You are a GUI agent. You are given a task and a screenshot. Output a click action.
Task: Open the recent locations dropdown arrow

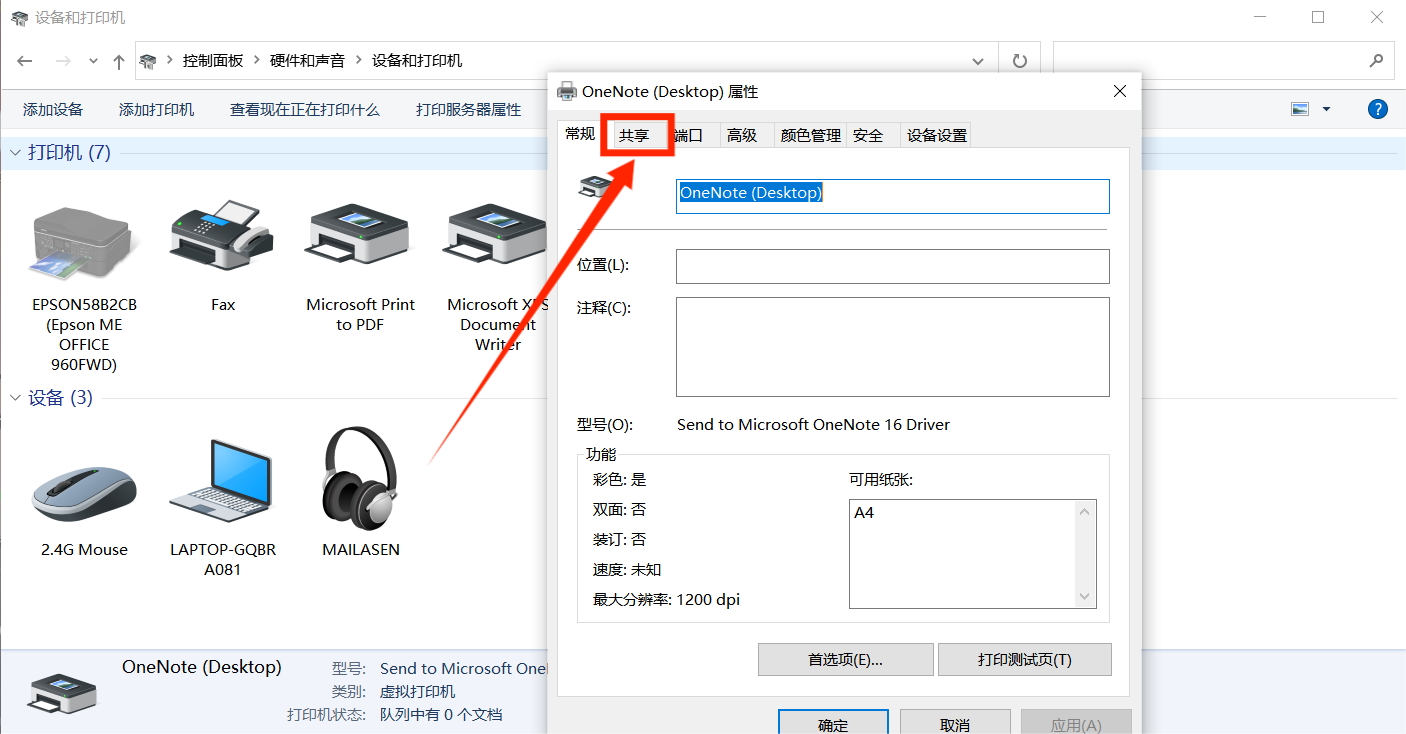[x=94, y=61]
